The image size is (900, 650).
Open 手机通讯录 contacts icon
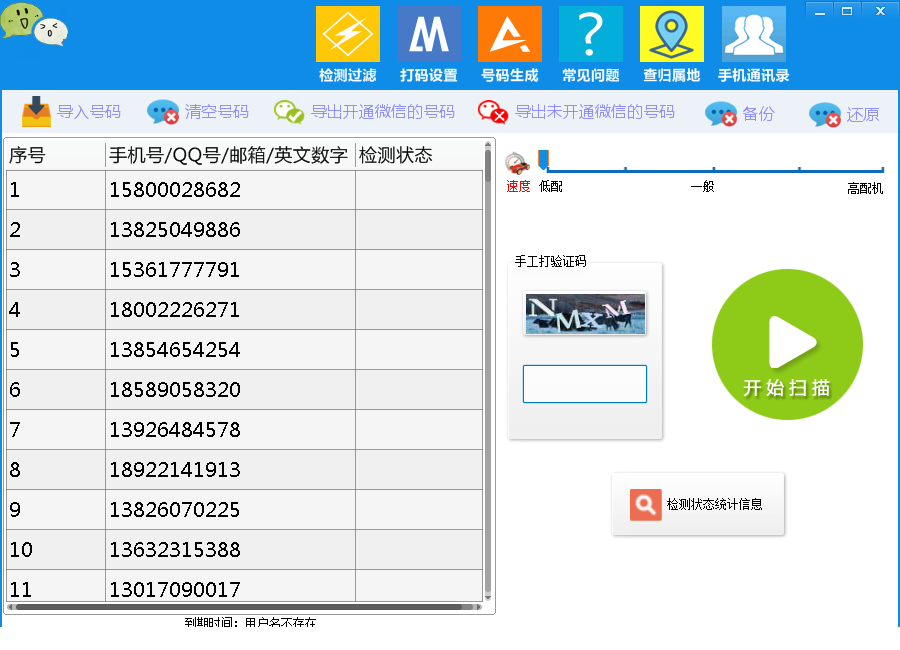(754, 34)
